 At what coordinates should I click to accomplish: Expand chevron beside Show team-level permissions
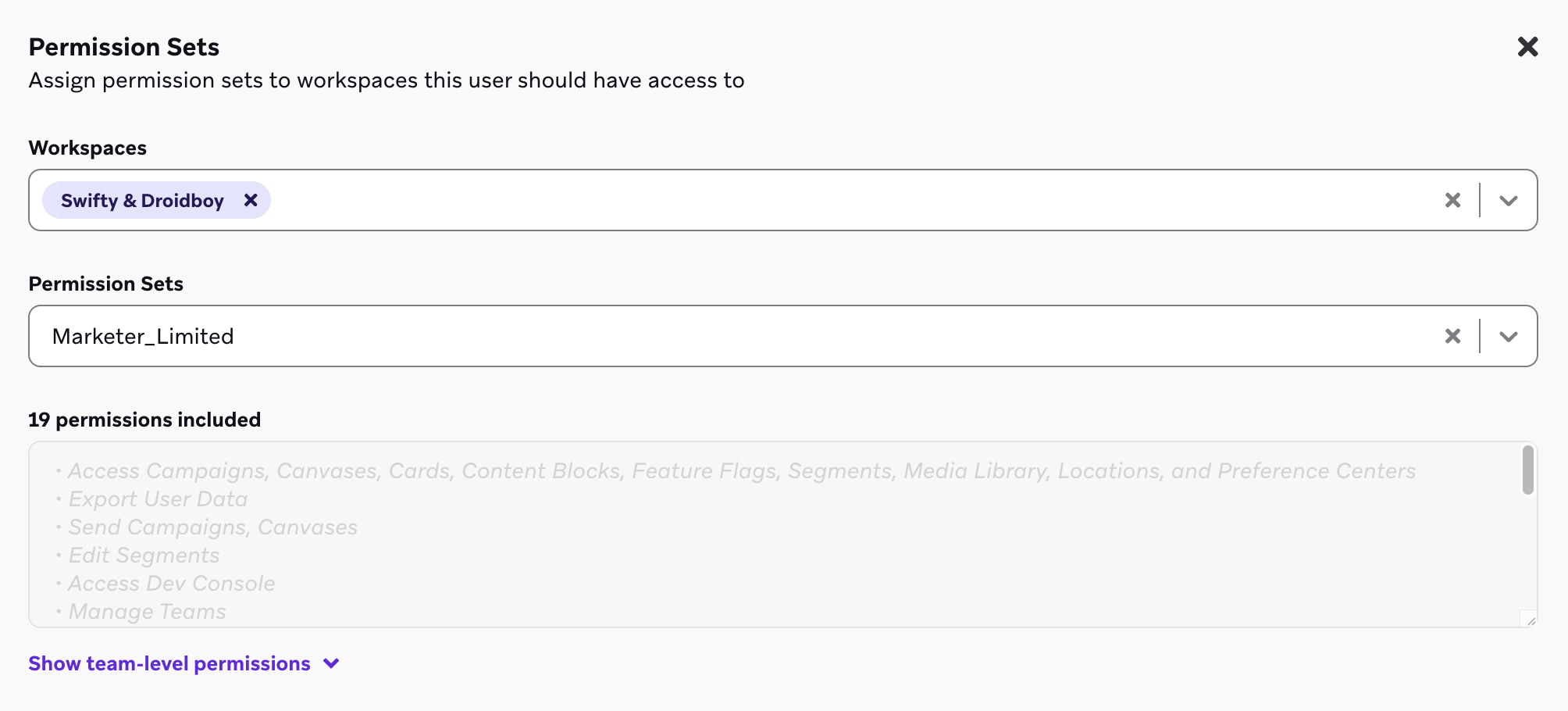(x=332, y=663)
